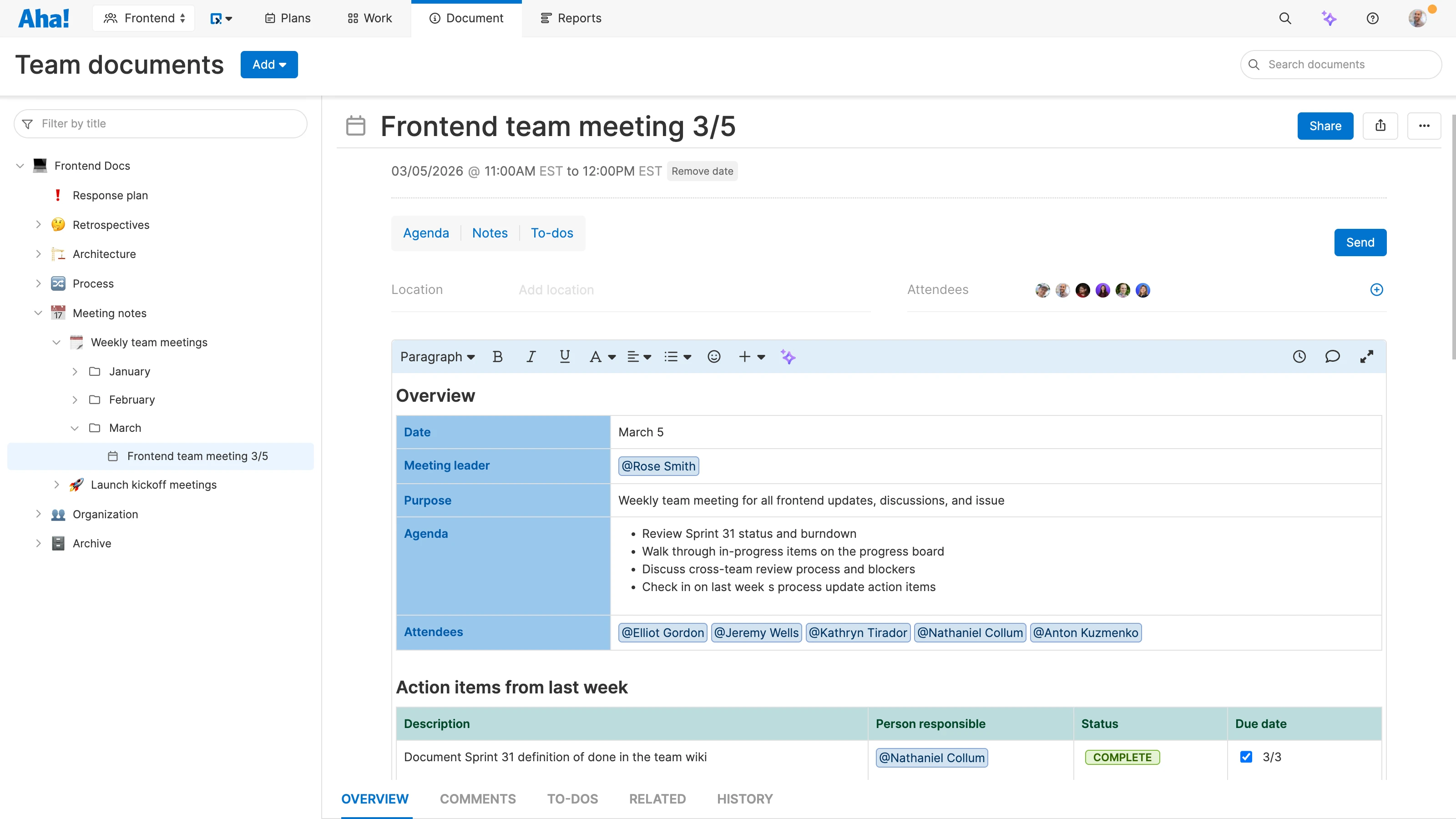Open search from the top navigation

click(x=1285, y=18)
